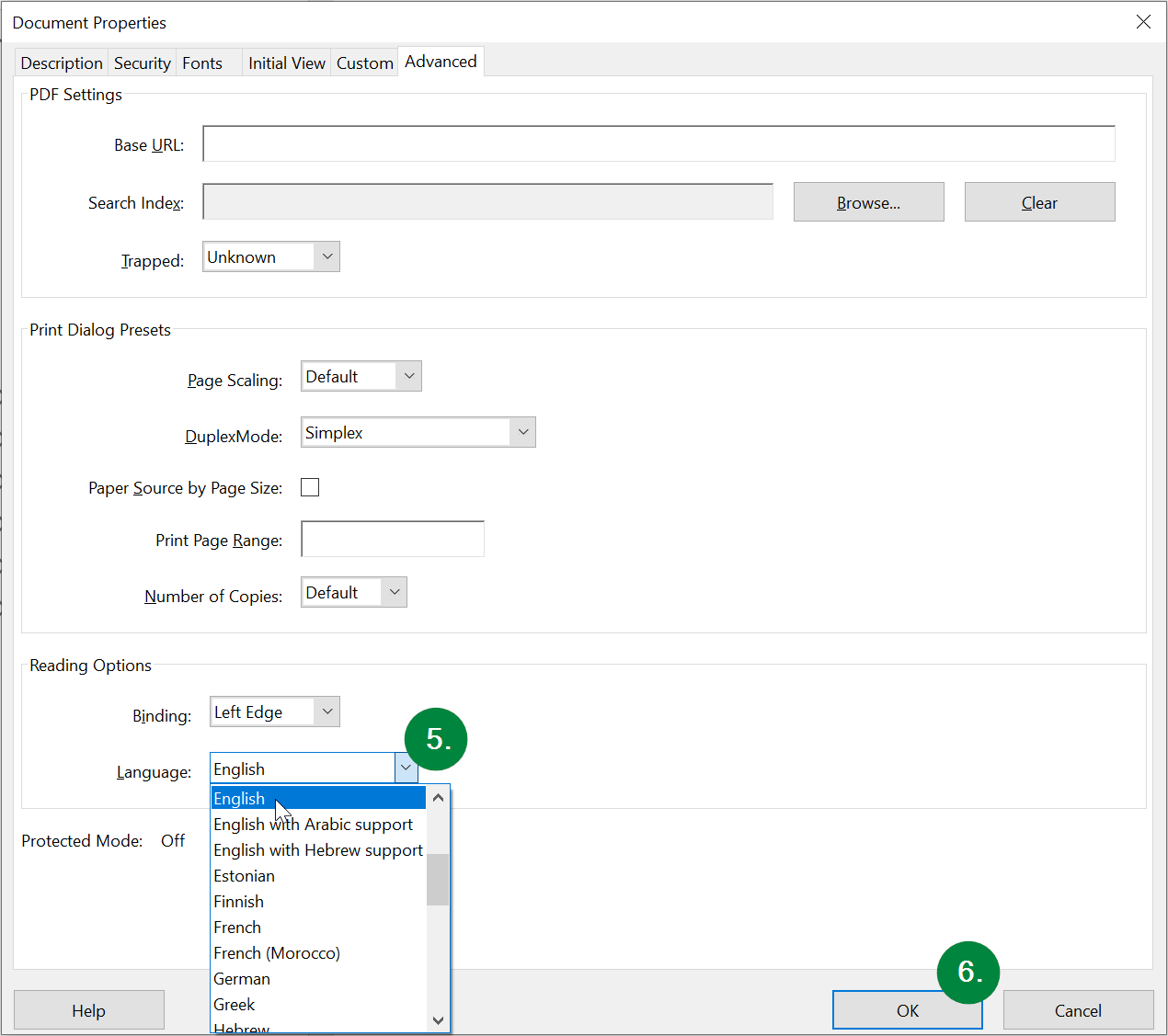Select the Advanced tab
Screen dimensions: 1168x1036
tap(441, 62)
